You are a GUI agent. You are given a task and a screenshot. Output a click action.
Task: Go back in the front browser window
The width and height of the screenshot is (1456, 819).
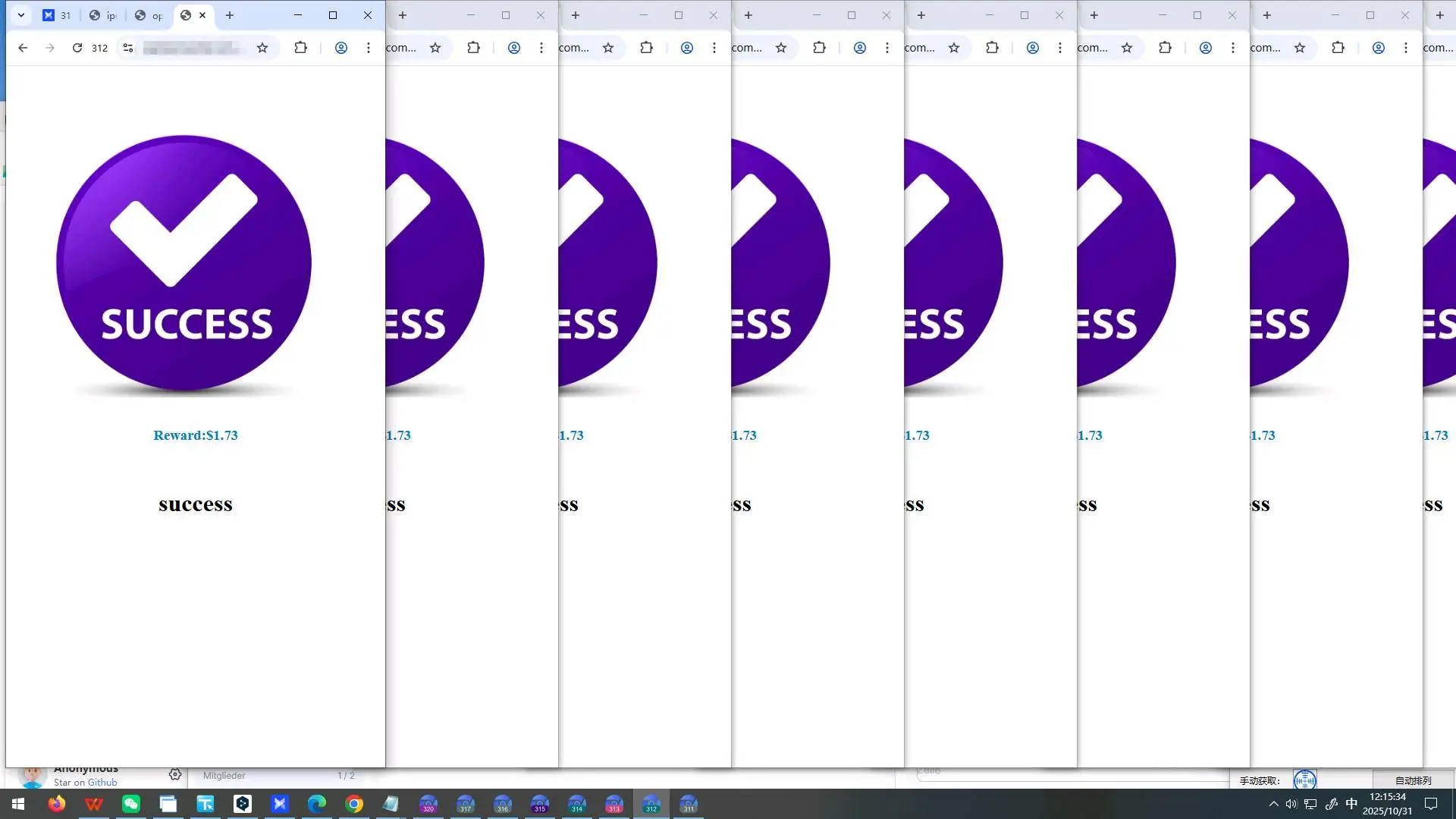(23, 48)
